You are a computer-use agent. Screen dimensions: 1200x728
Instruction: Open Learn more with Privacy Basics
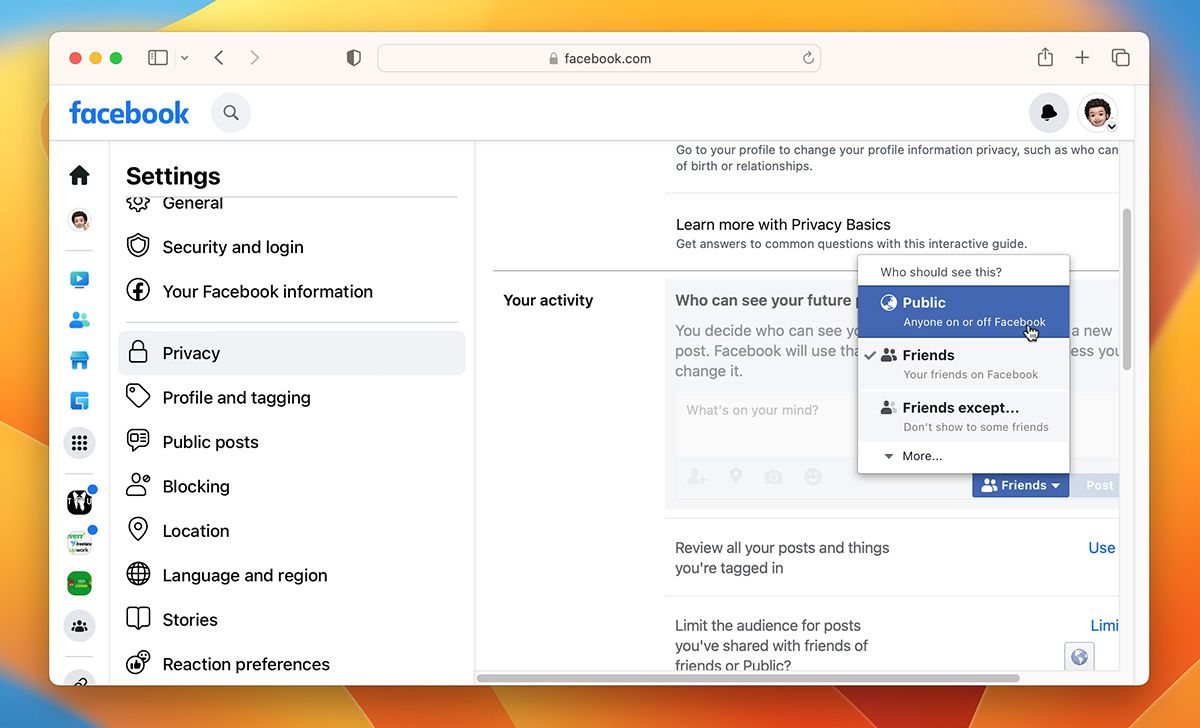click(783, 225)
